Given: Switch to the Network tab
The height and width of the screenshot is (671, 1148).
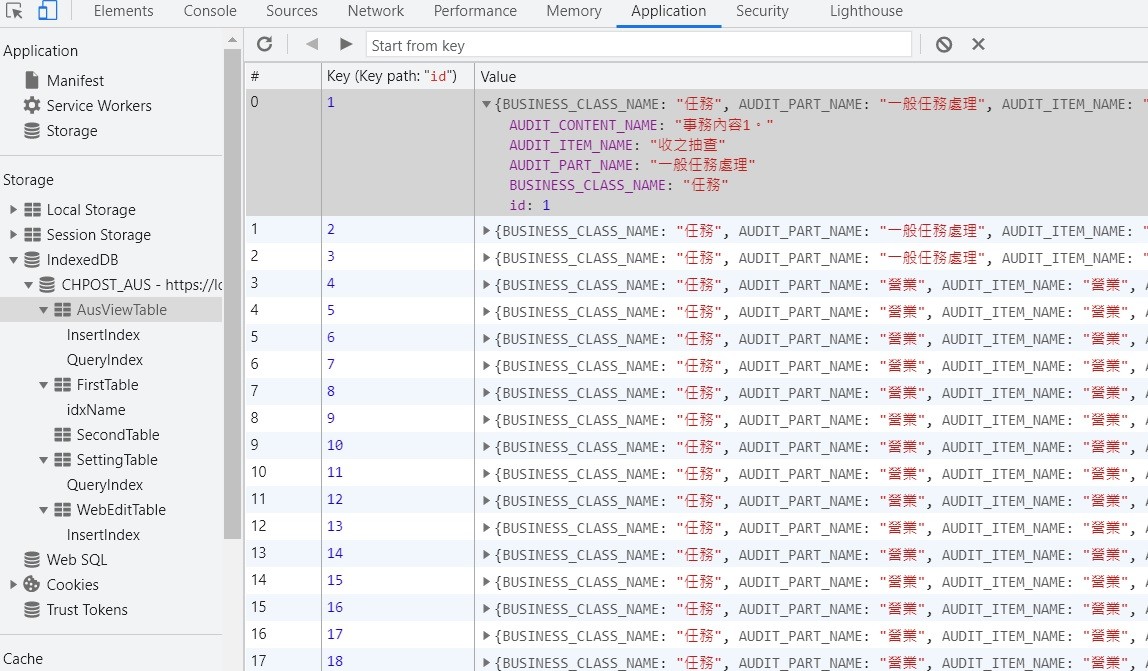Looking at the screenshot, I should (x=375, y=11).
